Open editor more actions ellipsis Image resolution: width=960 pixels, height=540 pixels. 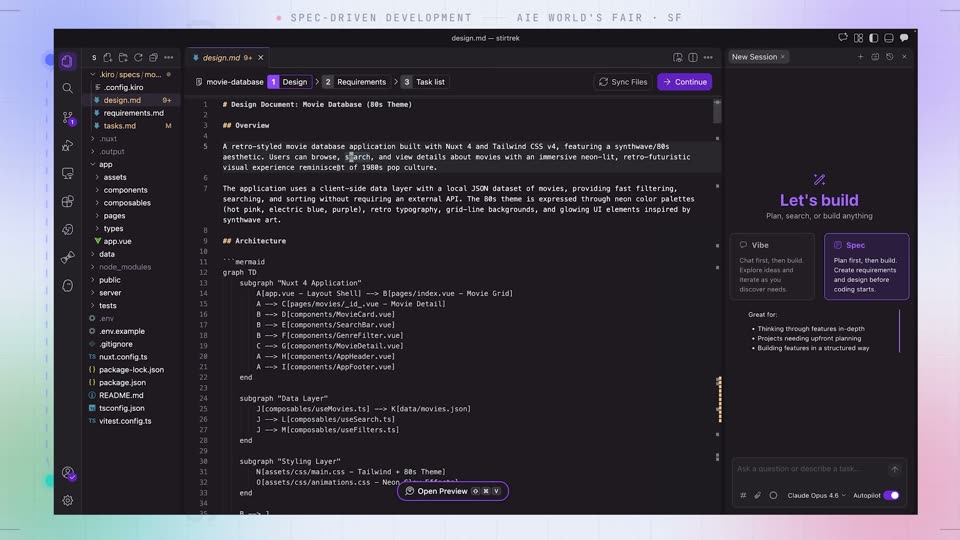point(708,58)
